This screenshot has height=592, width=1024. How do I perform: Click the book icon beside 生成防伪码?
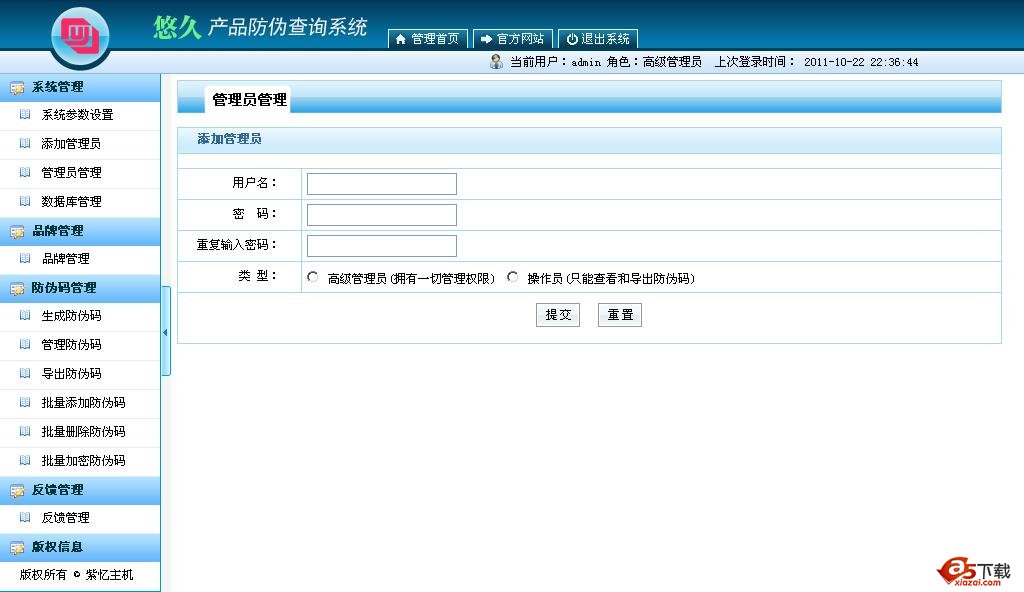(25, 315)
